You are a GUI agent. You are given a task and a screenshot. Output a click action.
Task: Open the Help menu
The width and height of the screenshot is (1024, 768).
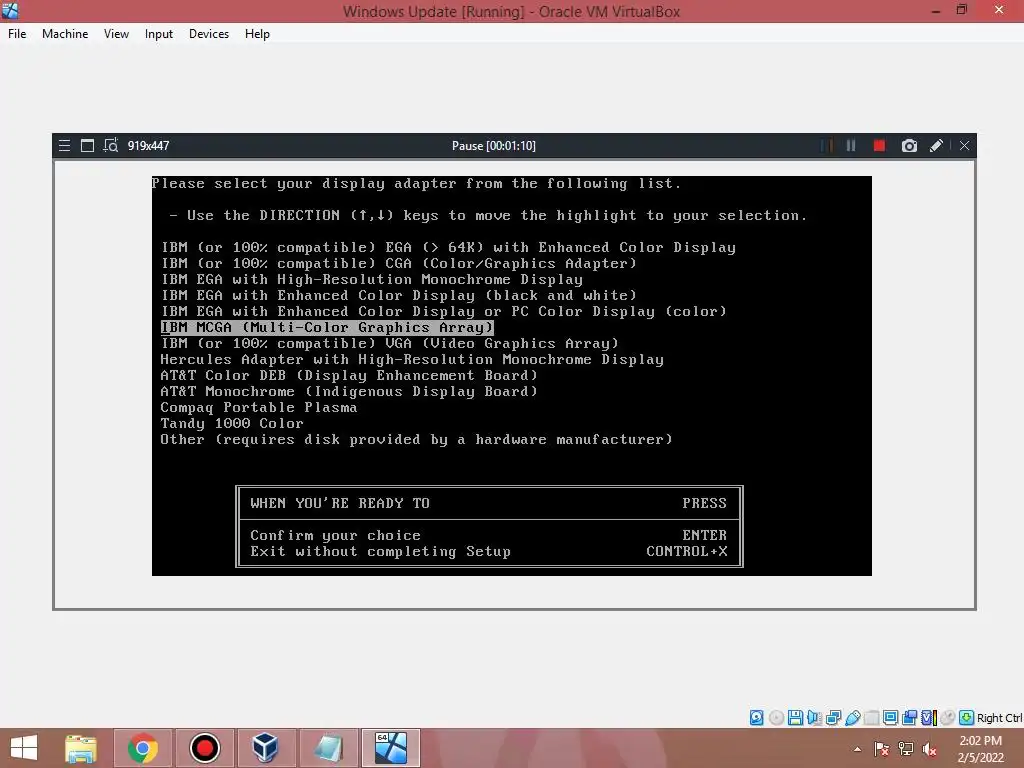click(x=257, y=34)
